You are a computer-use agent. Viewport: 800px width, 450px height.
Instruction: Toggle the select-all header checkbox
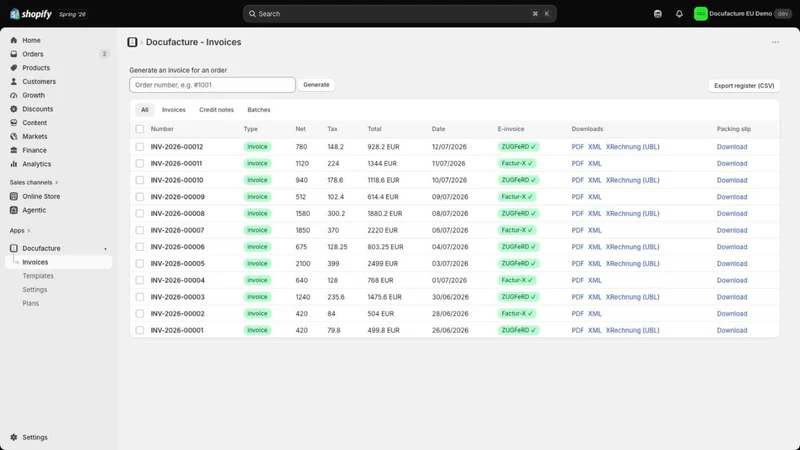coord(140,129)
